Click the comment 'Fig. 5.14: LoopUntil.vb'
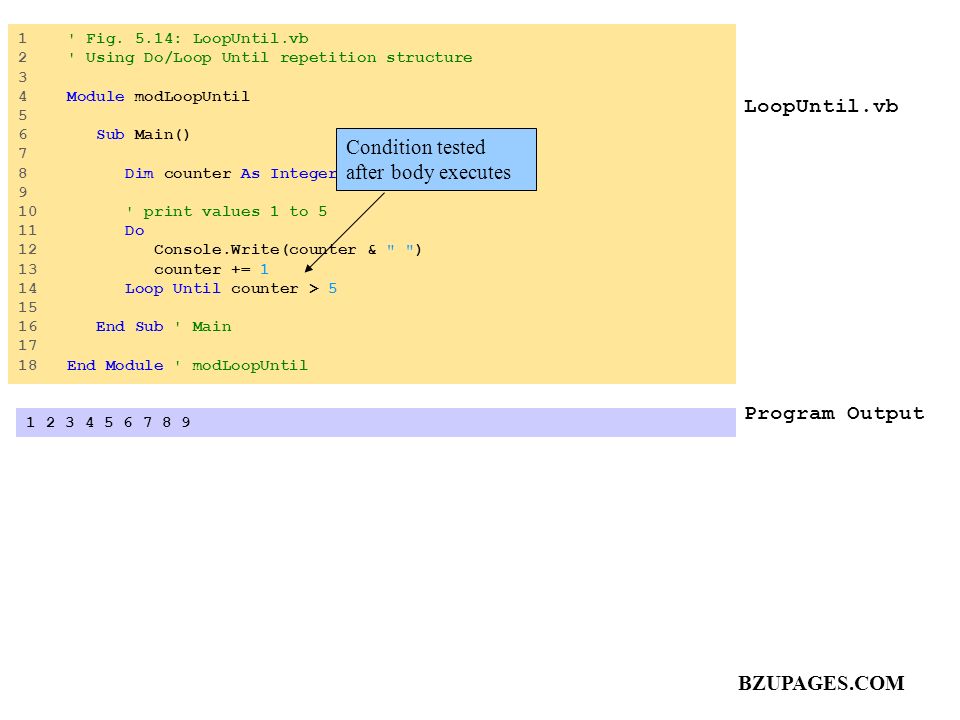Viewport: 960px width, 720px height. (x=189, y=39)
